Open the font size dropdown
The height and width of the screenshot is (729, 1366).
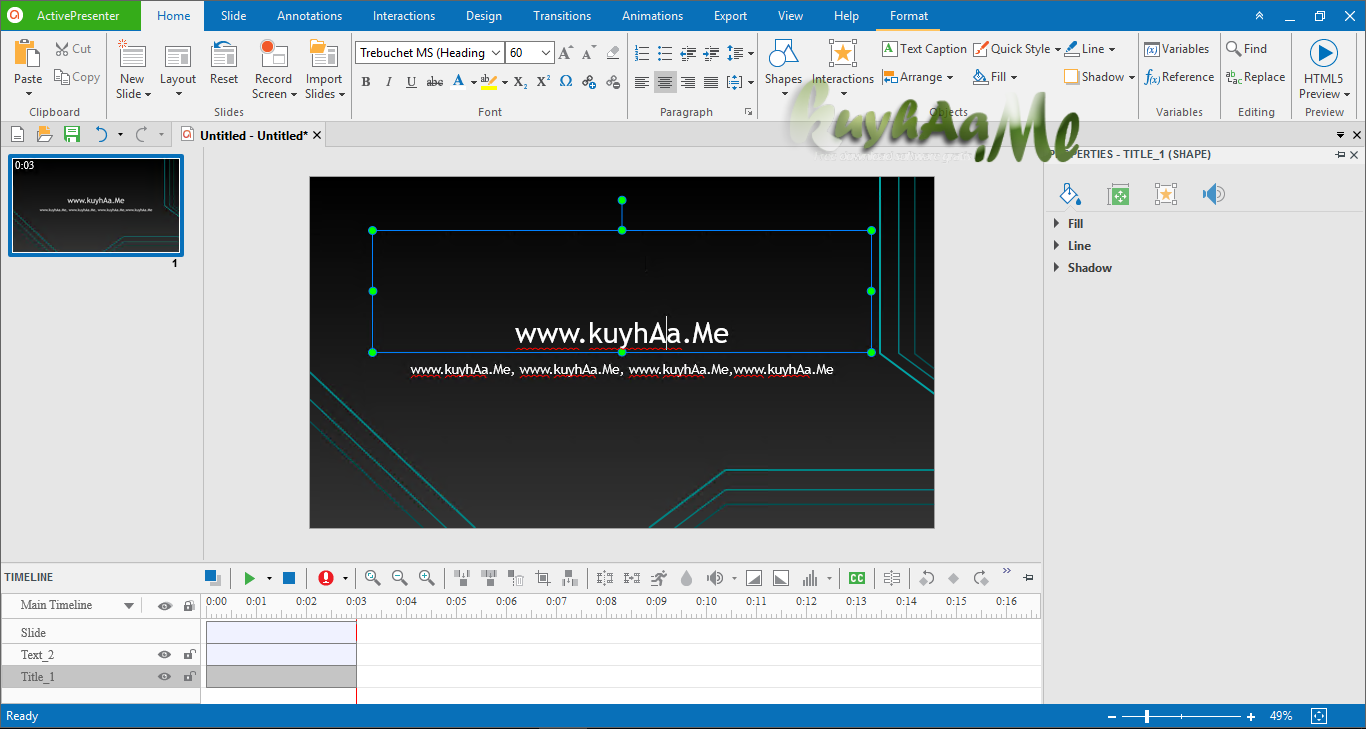(546, 53)
